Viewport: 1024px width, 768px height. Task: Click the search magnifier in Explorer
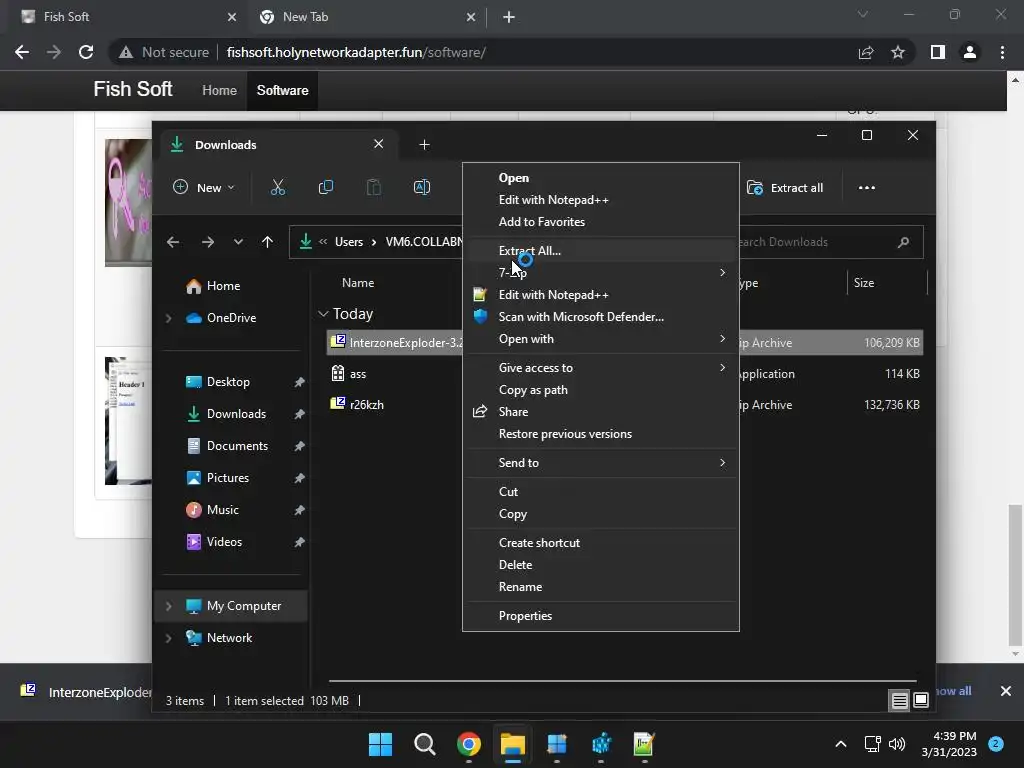pyautogui.click(x=903, y=242)
